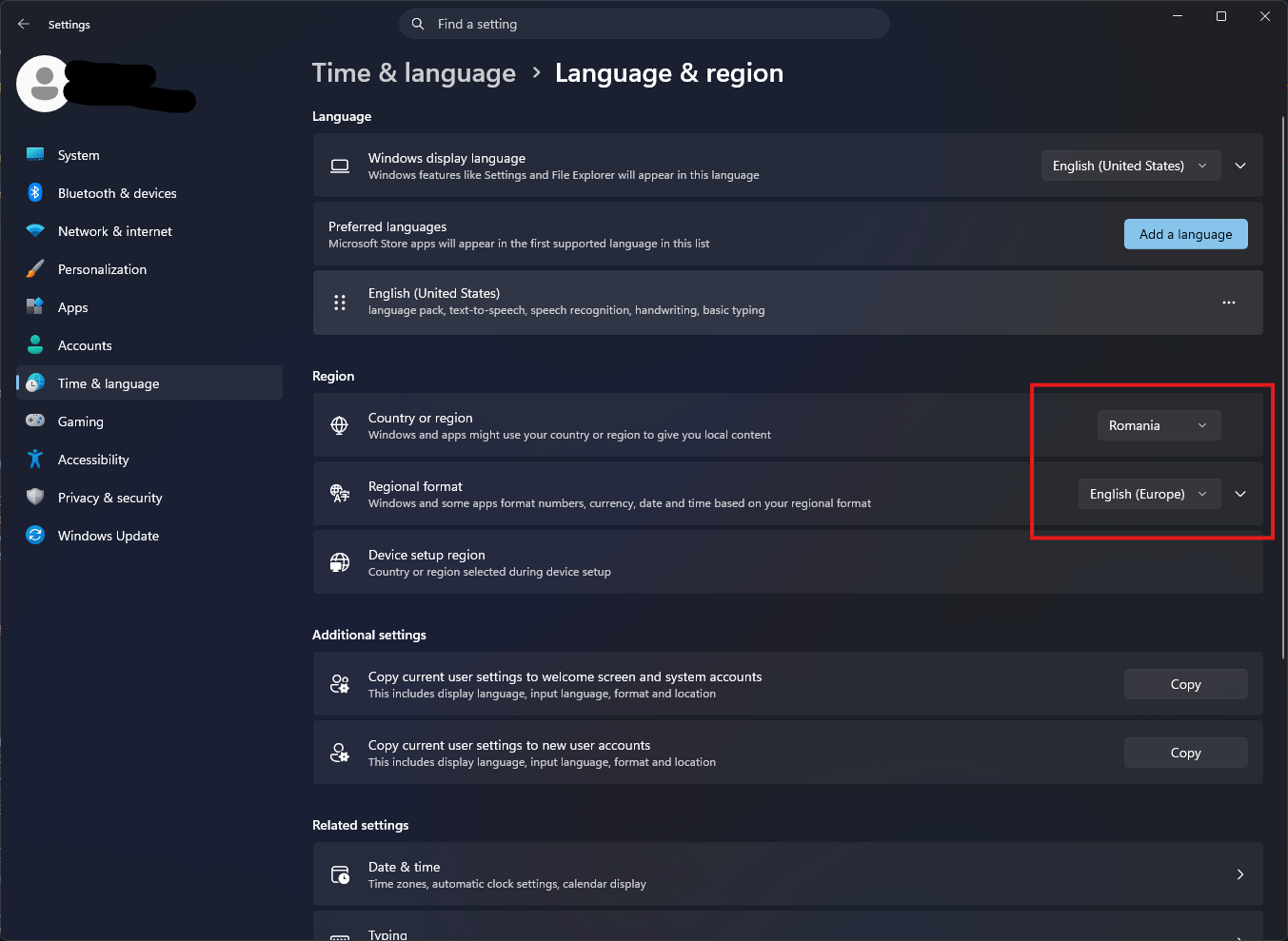Image resolution: width=1288 pixels, height=941 pixels.
Task: Click the back arrow in the Settings title bar
Action: click(x=24, y=24)
